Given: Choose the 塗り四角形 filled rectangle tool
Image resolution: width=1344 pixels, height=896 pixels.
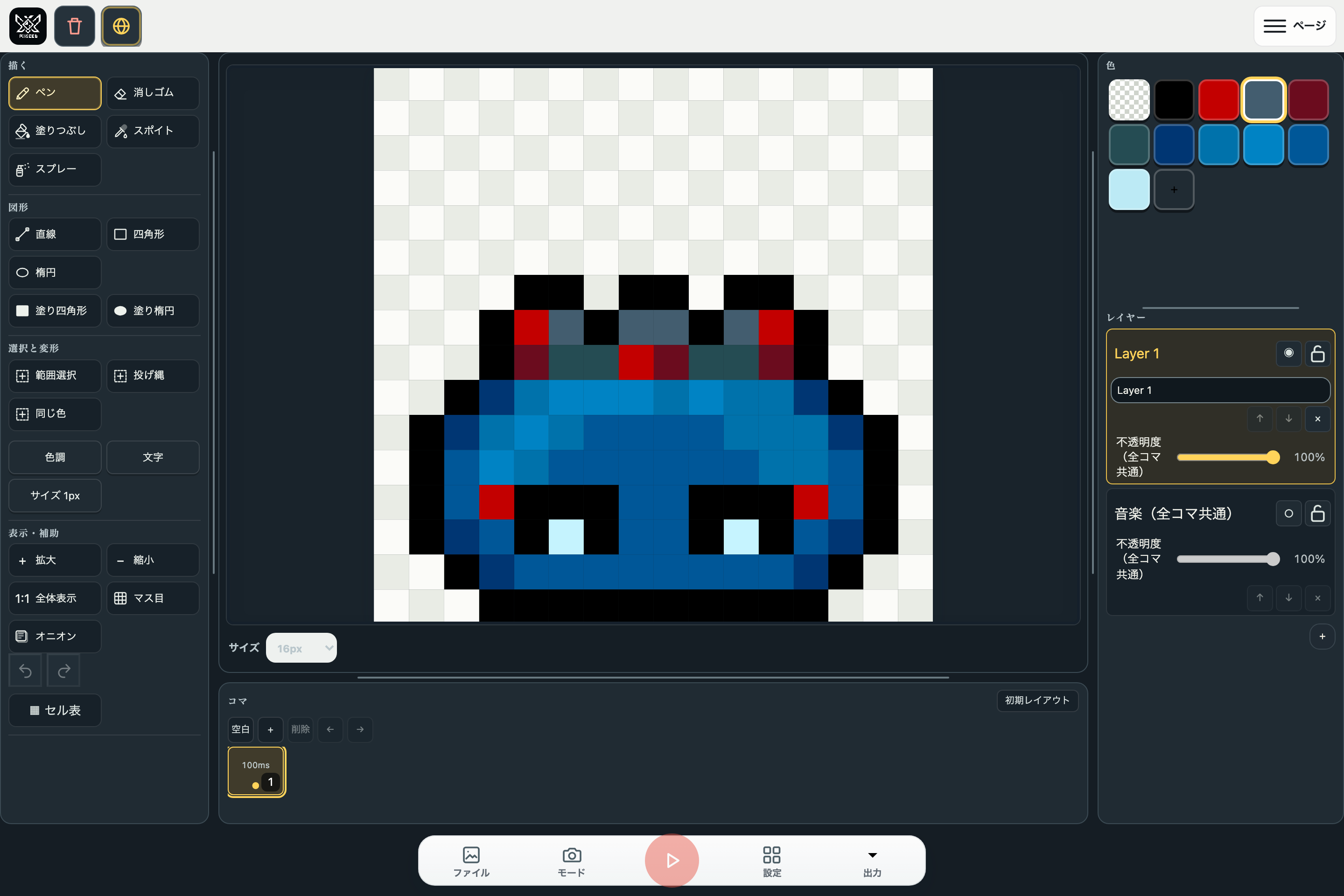Looking at the screenshot, I should (55, 311).
